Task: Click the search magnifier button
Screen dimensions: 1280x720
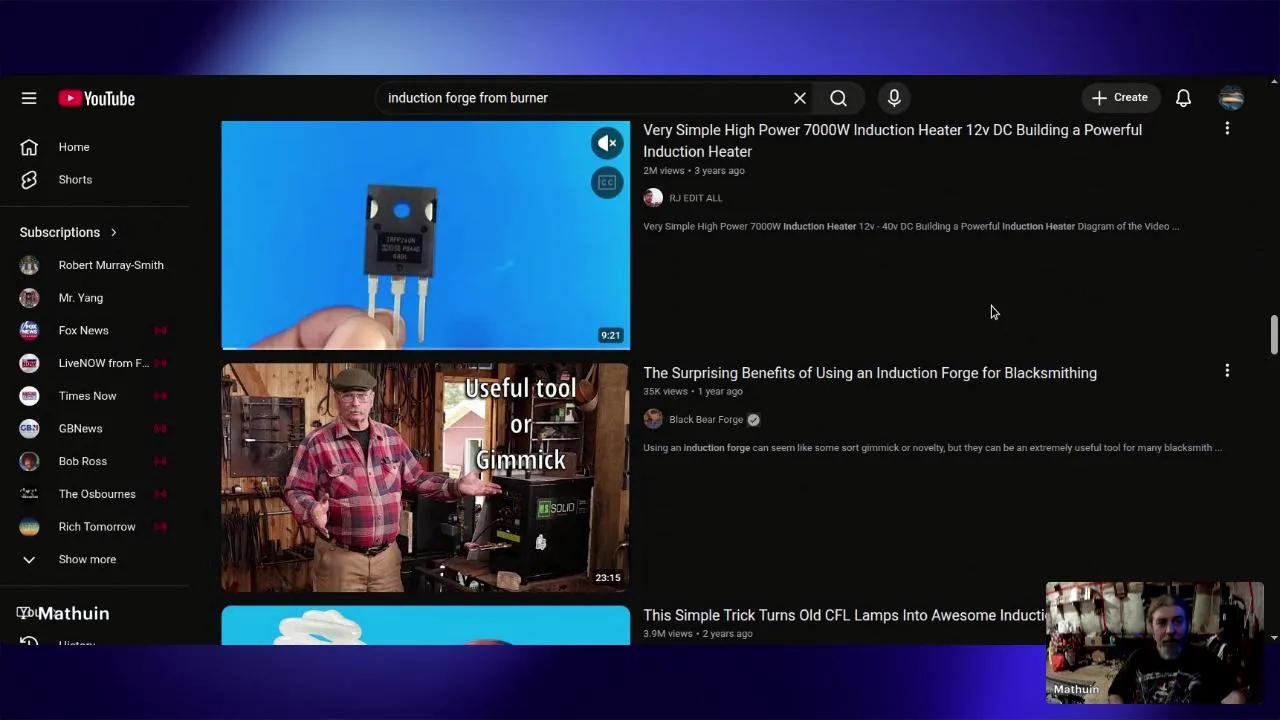Action: pyautogui.click(x=839, y=98)
